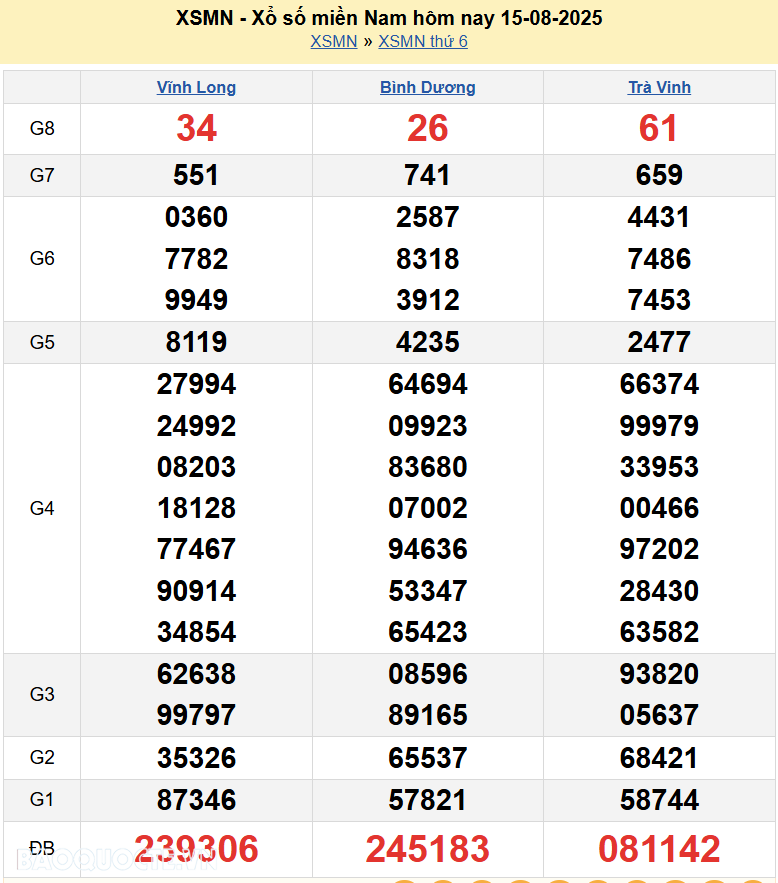Click Trà Vinh G5 number 2477

(x=659, y=342)
